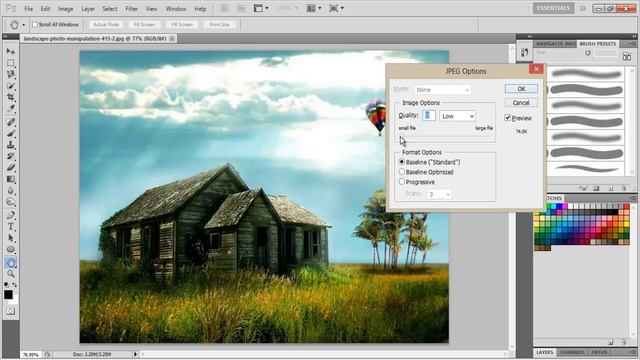Image resolution: width=640 pixels, height=360 pixels.
Task: Open the Hand tool preset picker arrow
Action: click(x=24, y=25)
